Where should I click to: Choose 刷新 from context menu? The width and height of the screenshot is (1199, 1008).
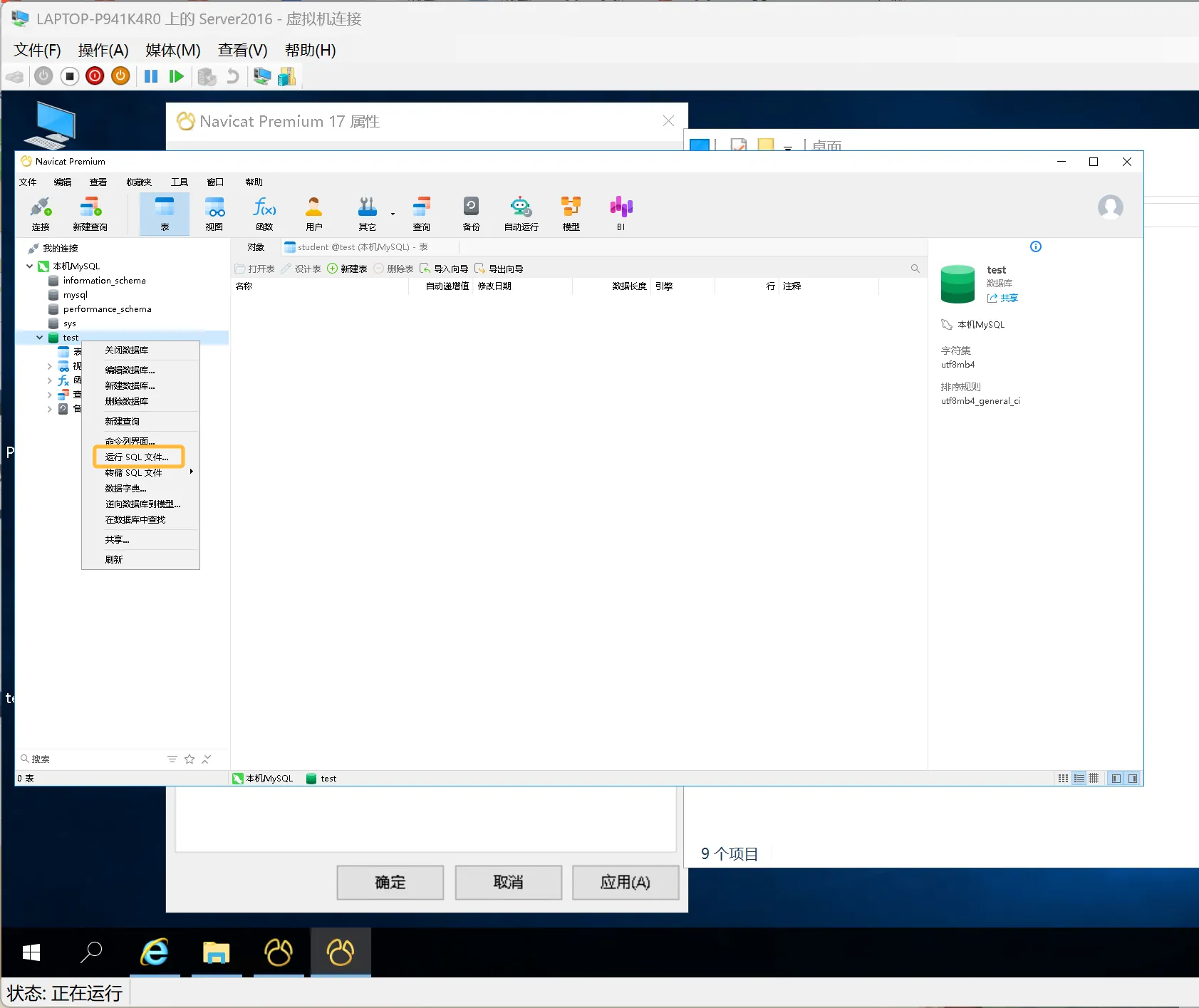pyautogui.click(x=140, y=559)
